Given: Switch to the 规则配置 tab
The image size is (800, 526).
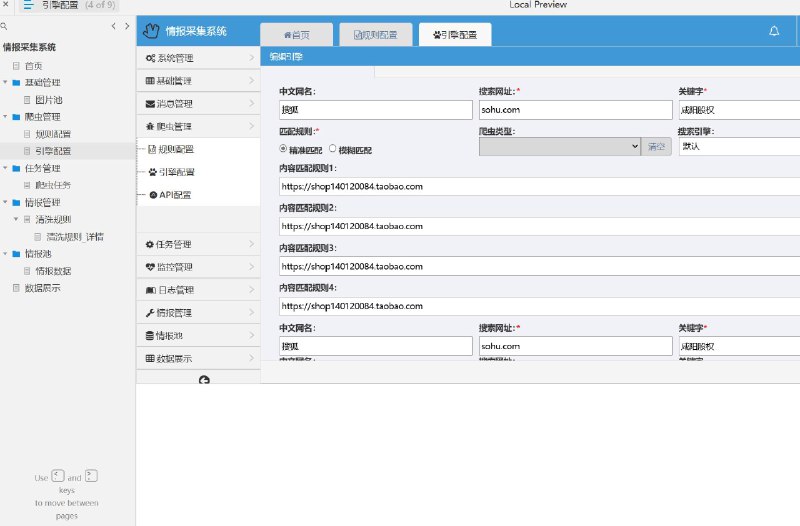Looking at the screenshot, I should point(376,35).
